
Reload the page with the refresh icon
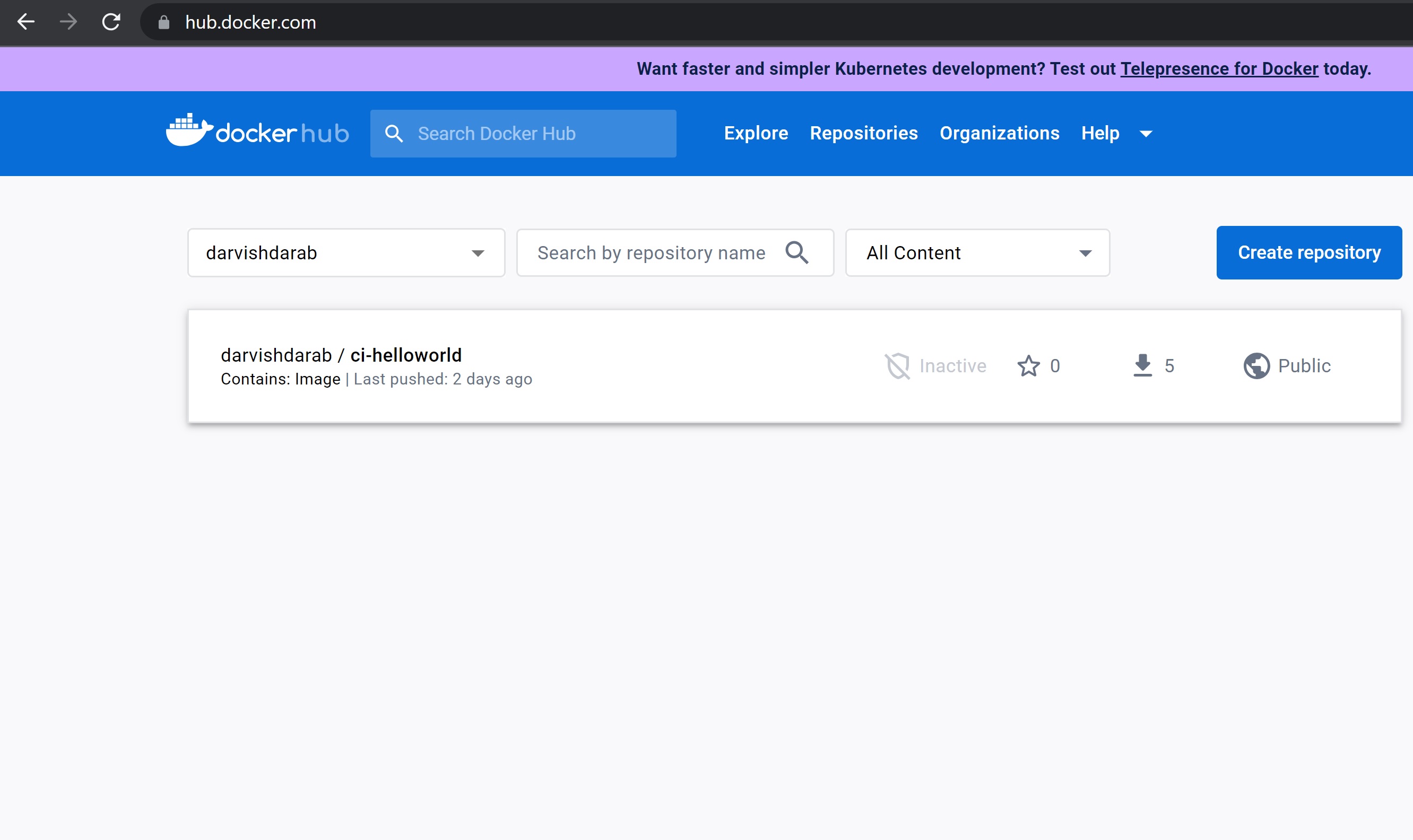(111, 22)
